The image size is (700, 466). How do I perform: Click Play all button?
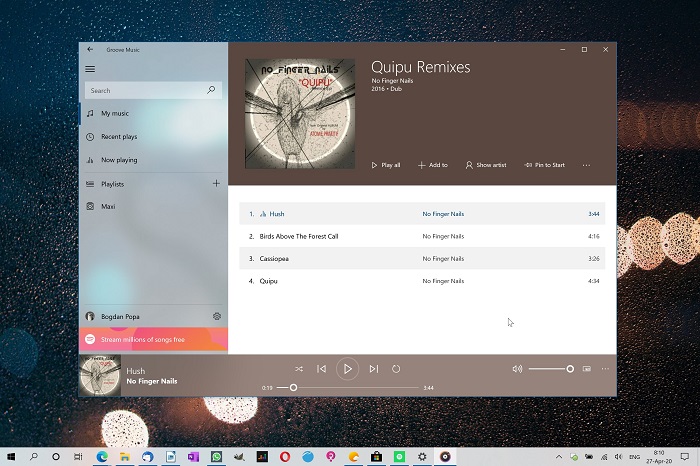pos(386,165)
